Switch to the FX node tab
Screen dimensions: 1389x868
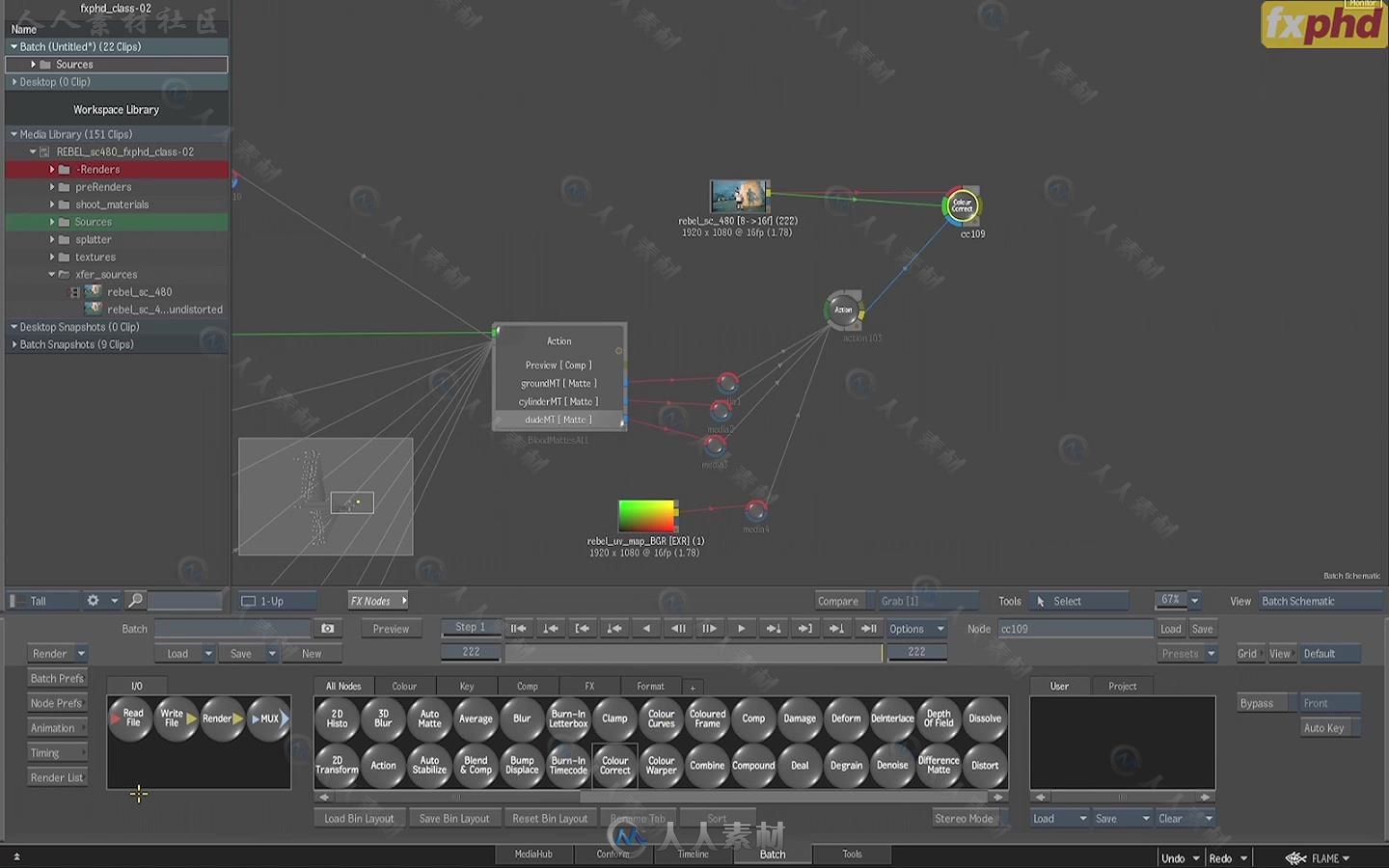tap(589, 687)
